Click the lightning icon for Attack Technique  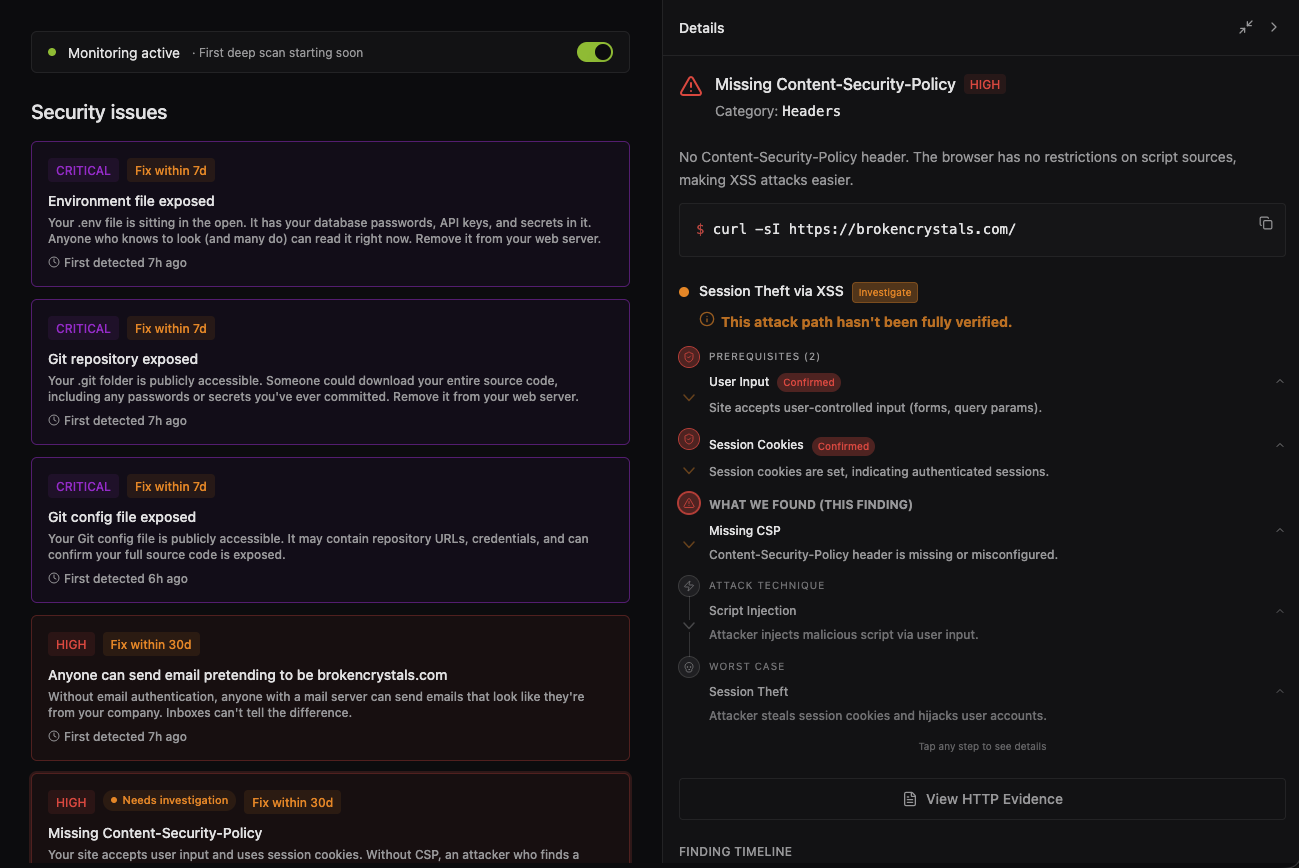click(688, 586)
